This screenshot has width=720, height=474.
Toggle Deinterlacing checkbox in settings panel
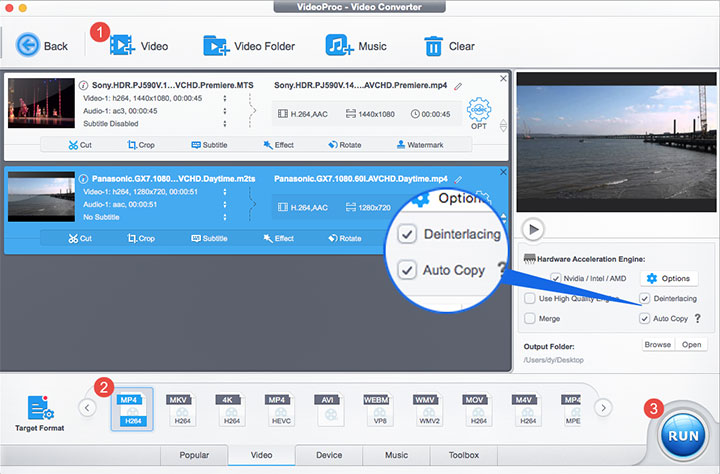coord(644,299)
